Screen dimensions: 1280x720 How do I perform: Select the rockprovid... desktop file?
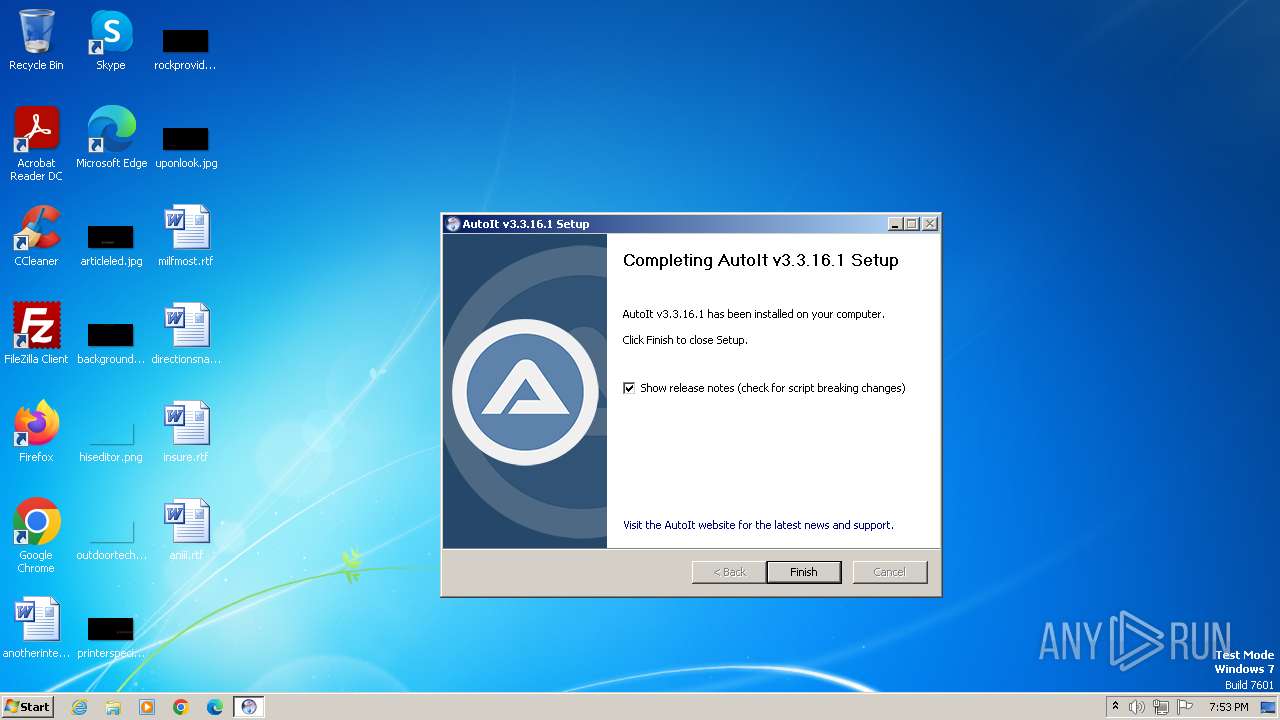click(x=185, y=48)
